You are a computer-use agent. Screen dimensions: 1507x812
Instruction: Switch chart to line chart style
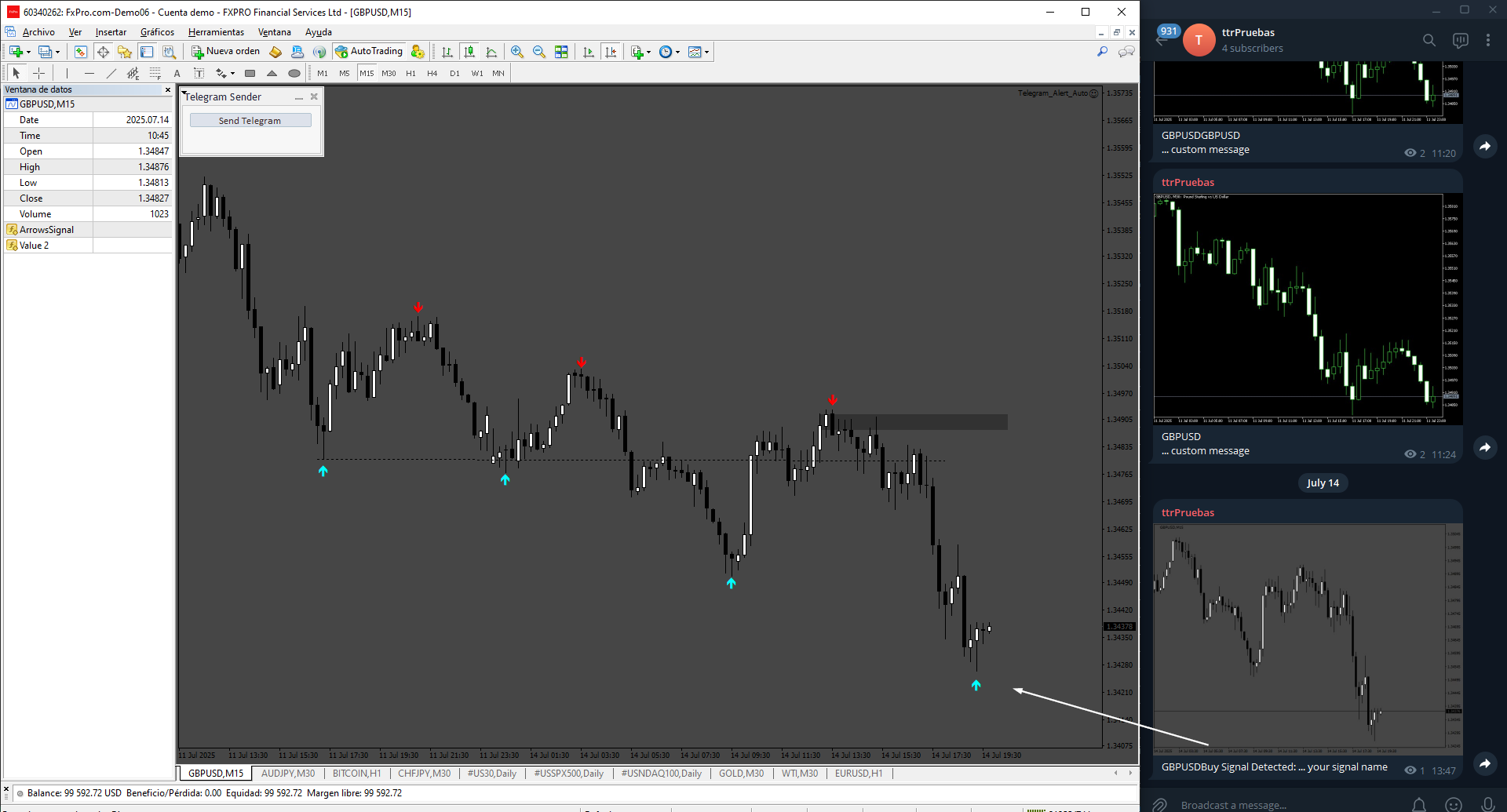491,52
